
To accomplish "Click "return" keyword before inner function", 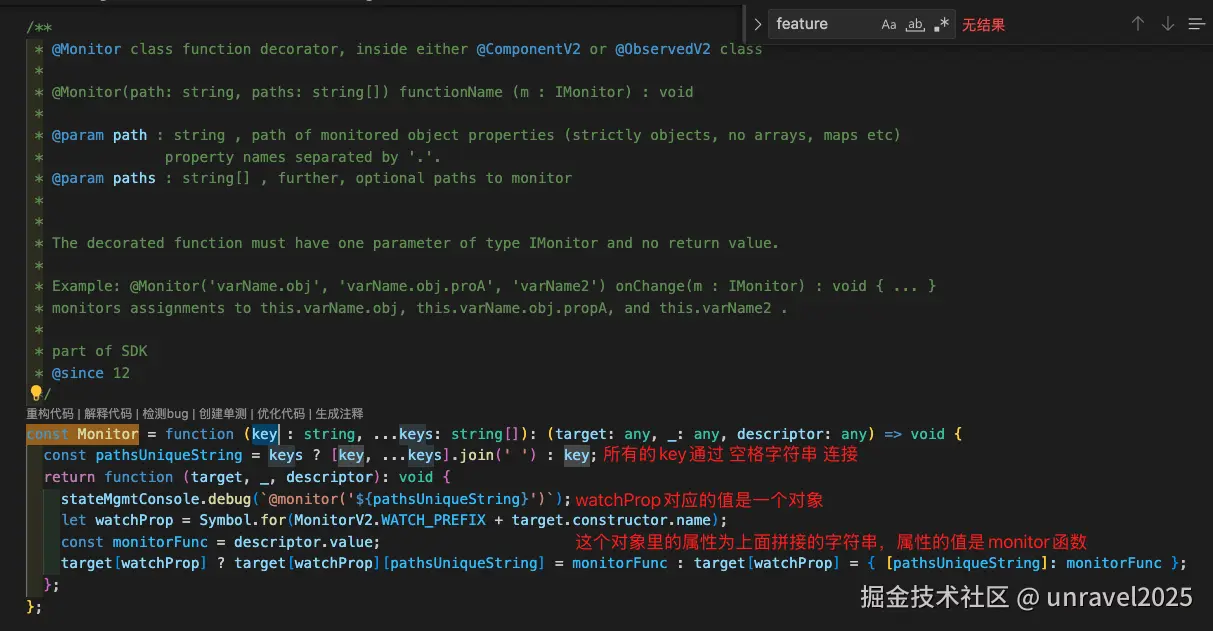I will click(70, 477).
